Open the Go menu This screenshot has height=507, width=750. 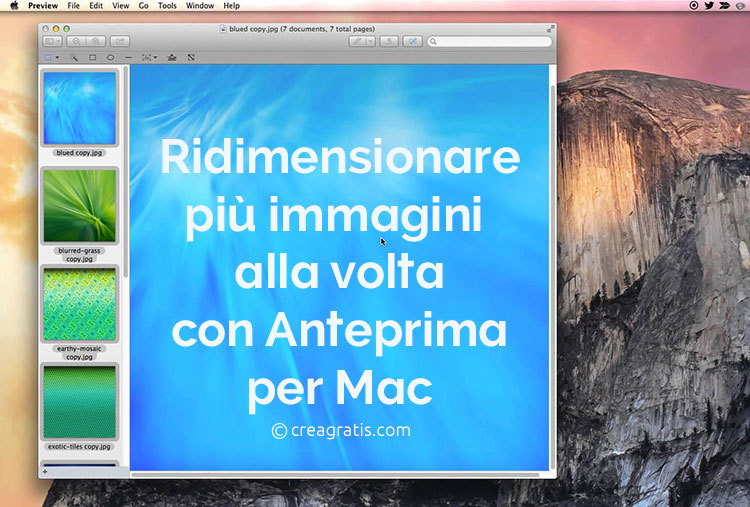click(x=143, y=6)
